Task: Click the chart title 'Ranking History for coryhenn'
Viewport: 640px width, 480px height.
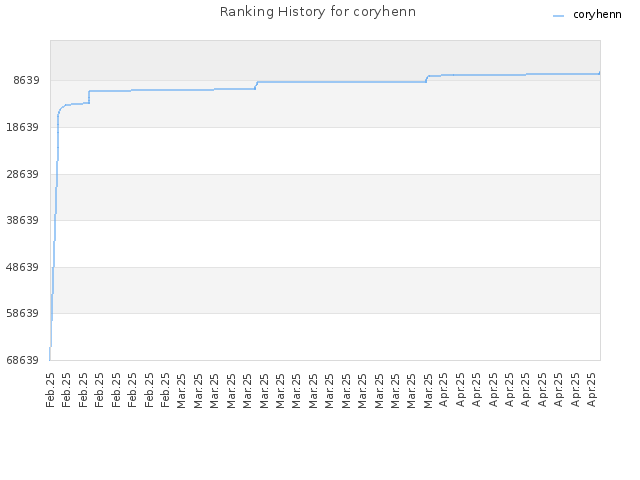Action: 318,12
